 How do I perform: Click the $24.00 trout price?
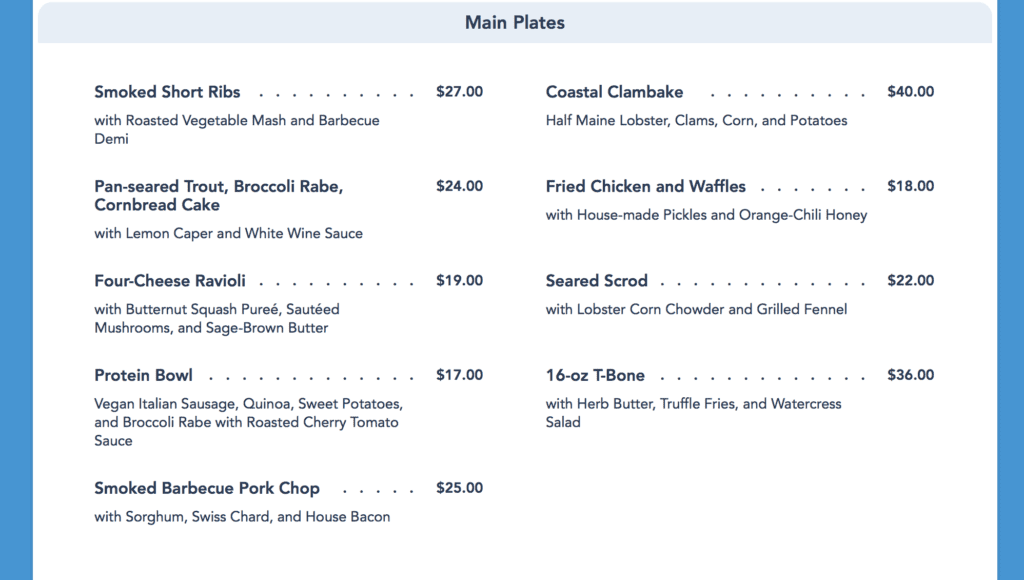tap(460, 186)
